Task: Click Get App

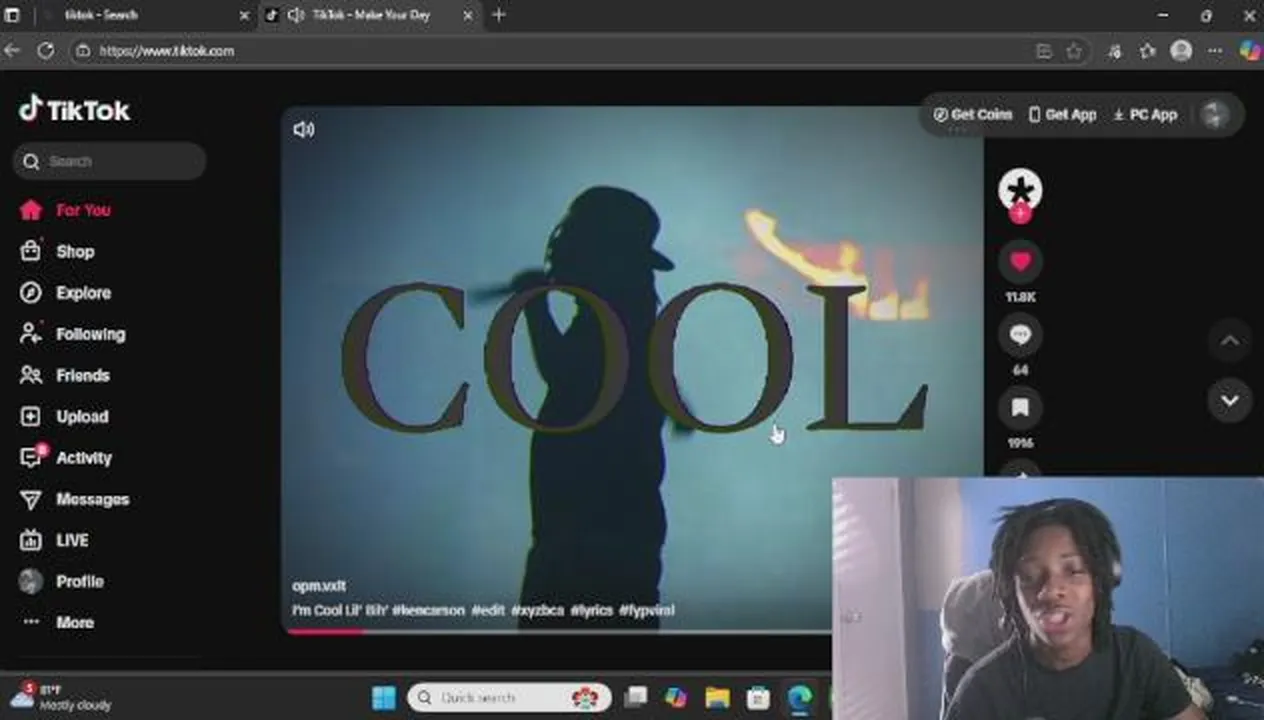Action: 1062,114
